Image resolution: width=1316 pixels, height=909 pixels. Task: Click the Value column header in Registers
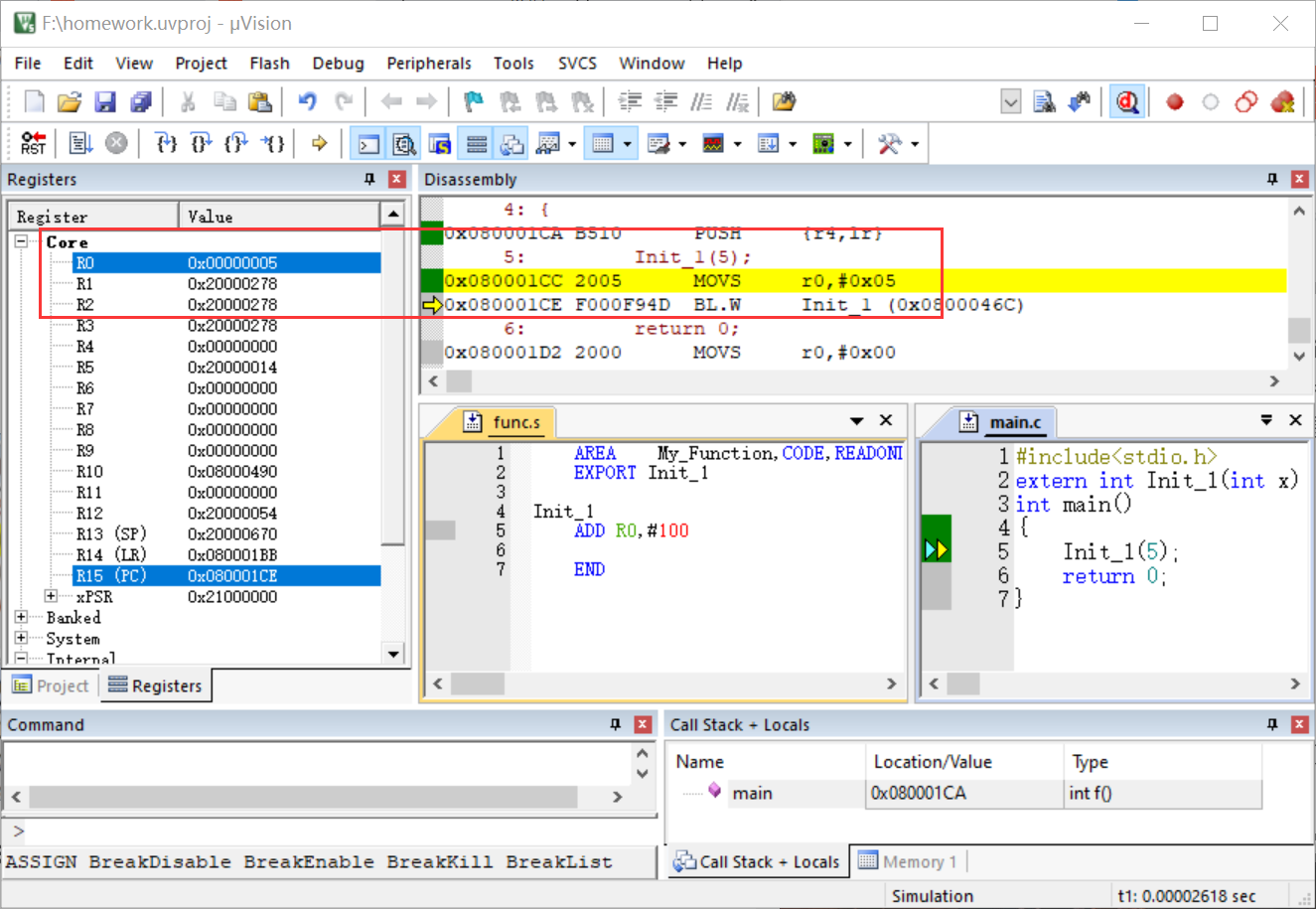(x=279, y=216)
